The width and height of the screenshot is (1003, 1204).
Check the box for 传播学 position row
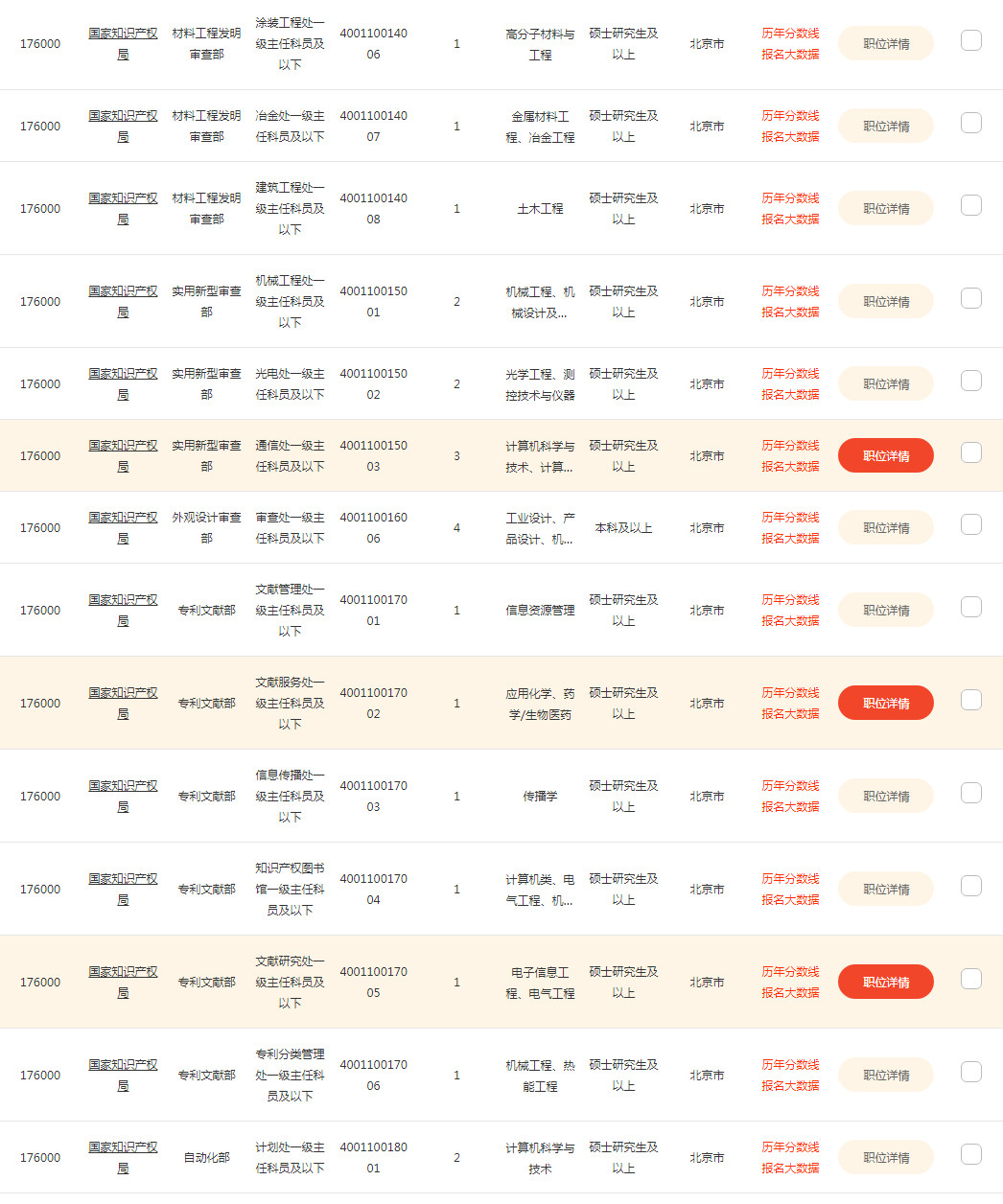click(971, 793)
